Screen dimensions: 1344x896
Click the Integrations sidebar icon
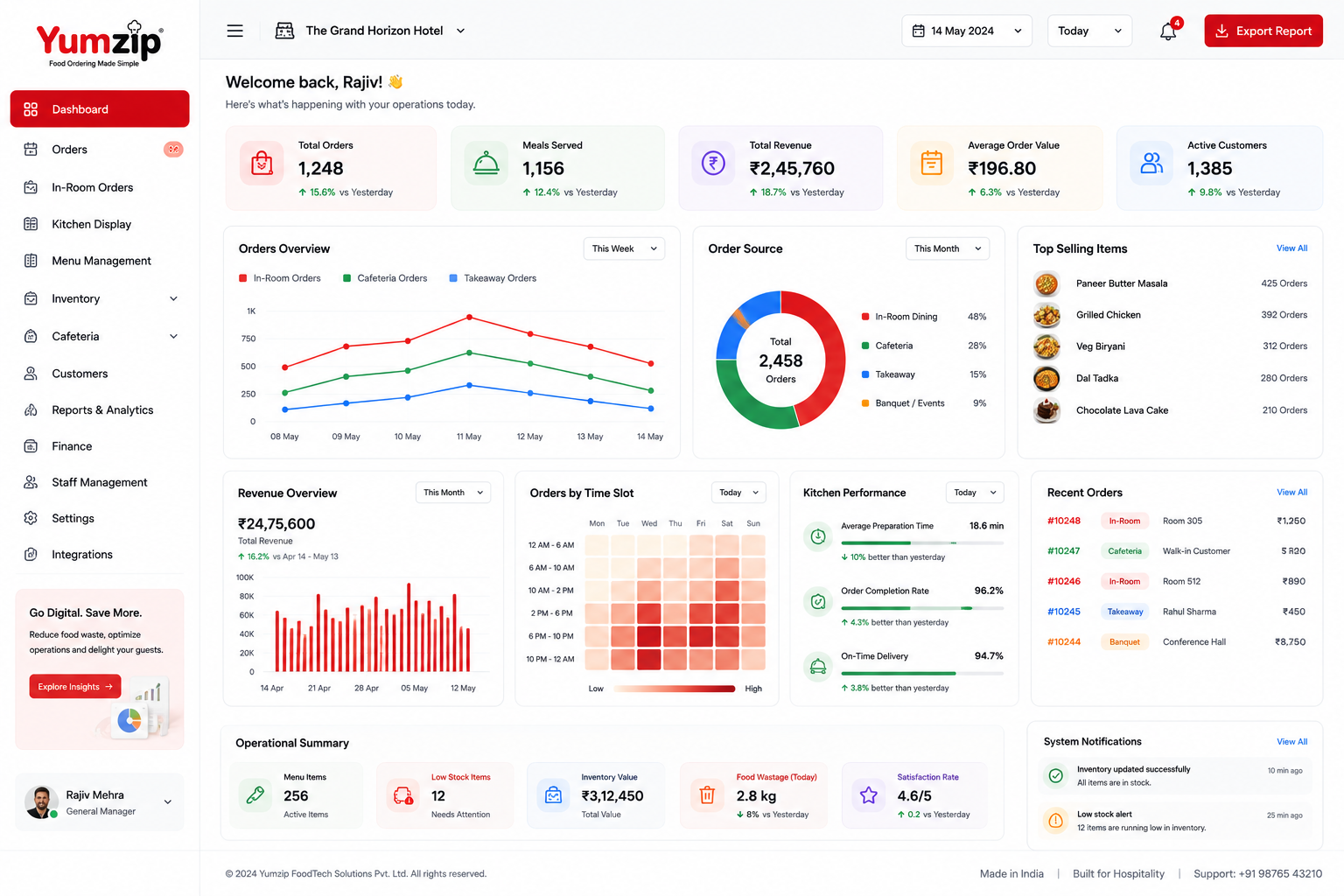tap(31, 554)
